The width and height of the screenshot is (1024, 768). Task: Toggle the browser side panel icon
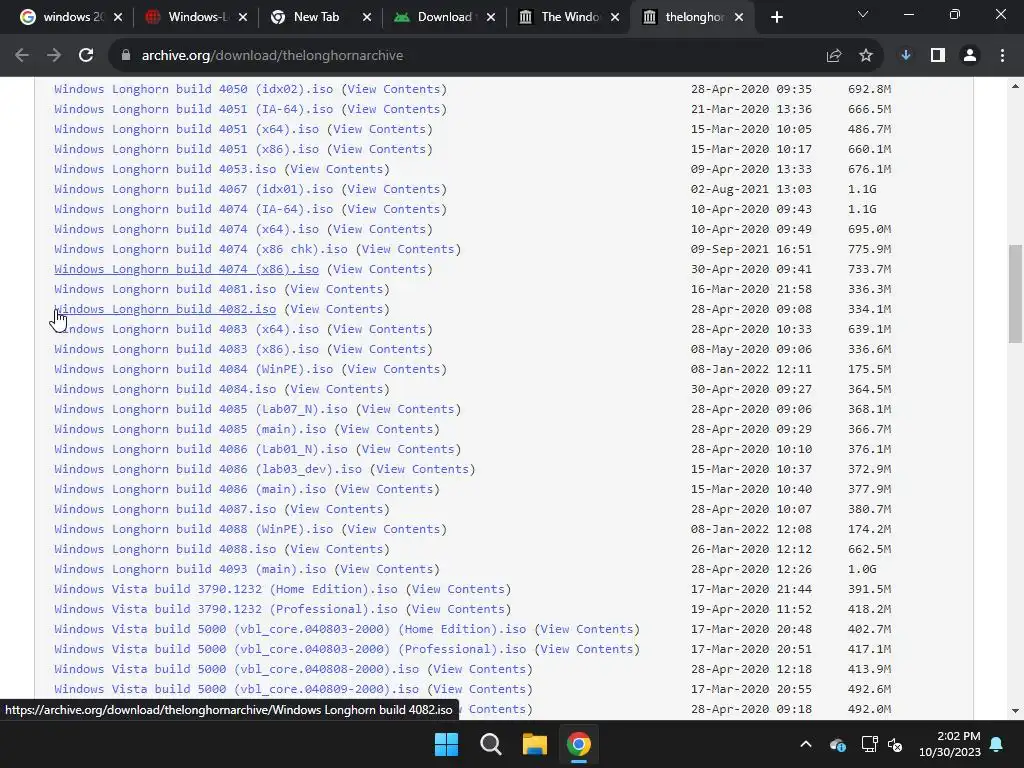[x=938, y=56]
